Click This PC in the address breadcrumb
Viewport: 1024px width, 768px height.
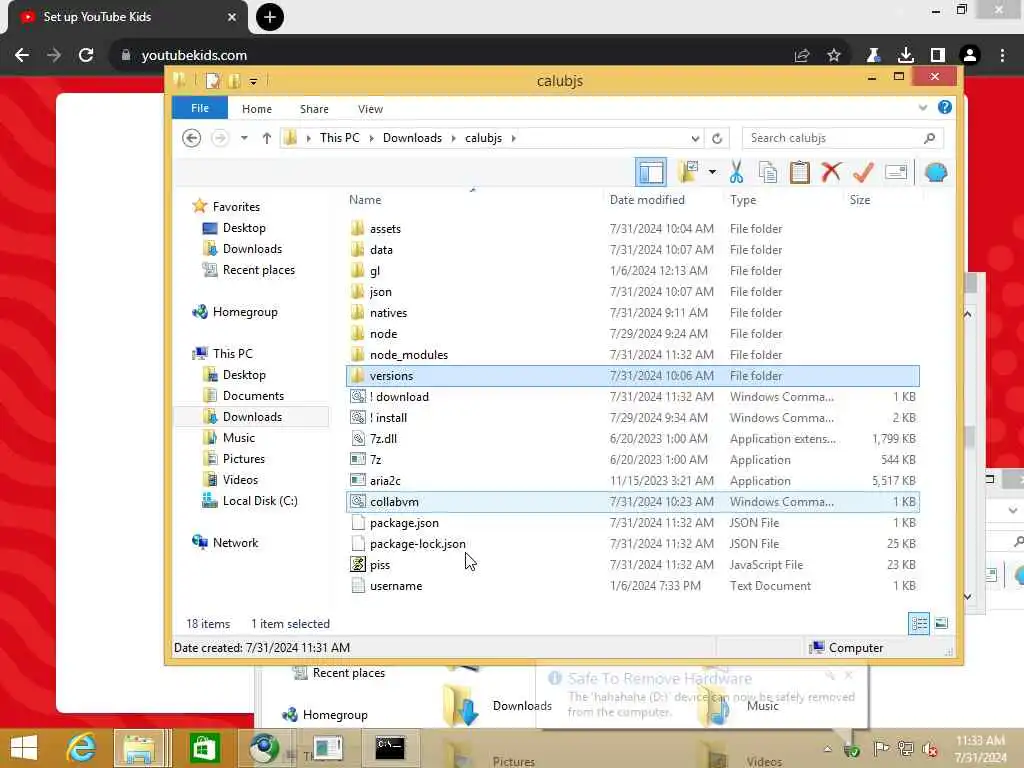pos(340,138)
